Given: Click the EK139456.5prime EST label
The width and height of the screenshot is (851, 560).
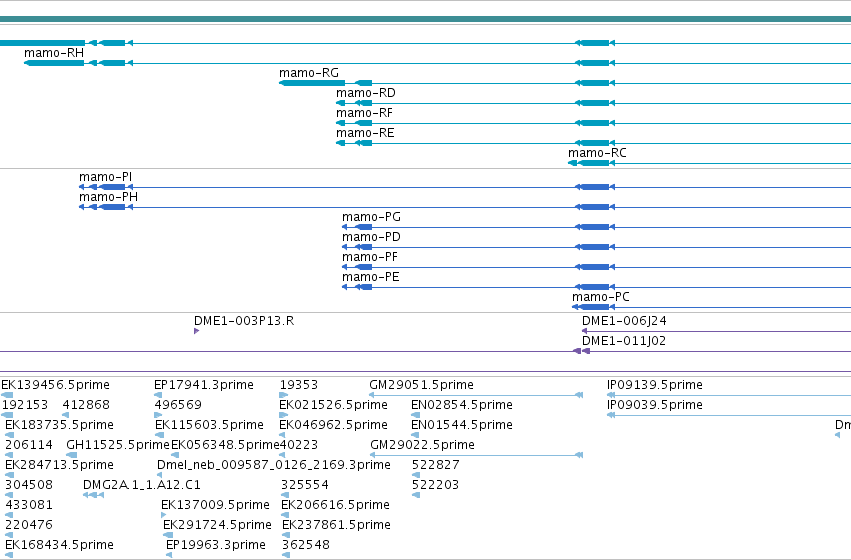Looking at the screenshot, I should tap(55, 385).
